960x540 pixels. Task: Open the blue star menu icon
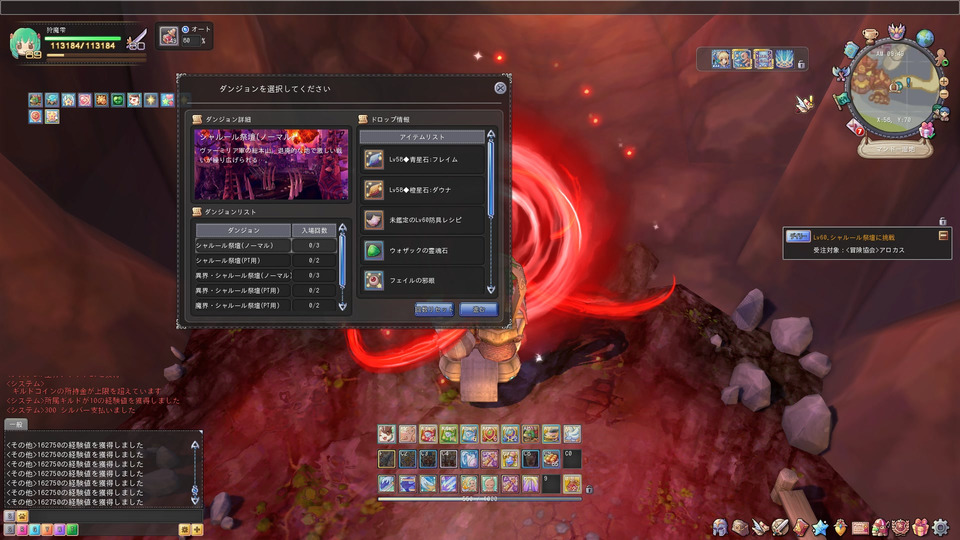click(x=820, y=527)
